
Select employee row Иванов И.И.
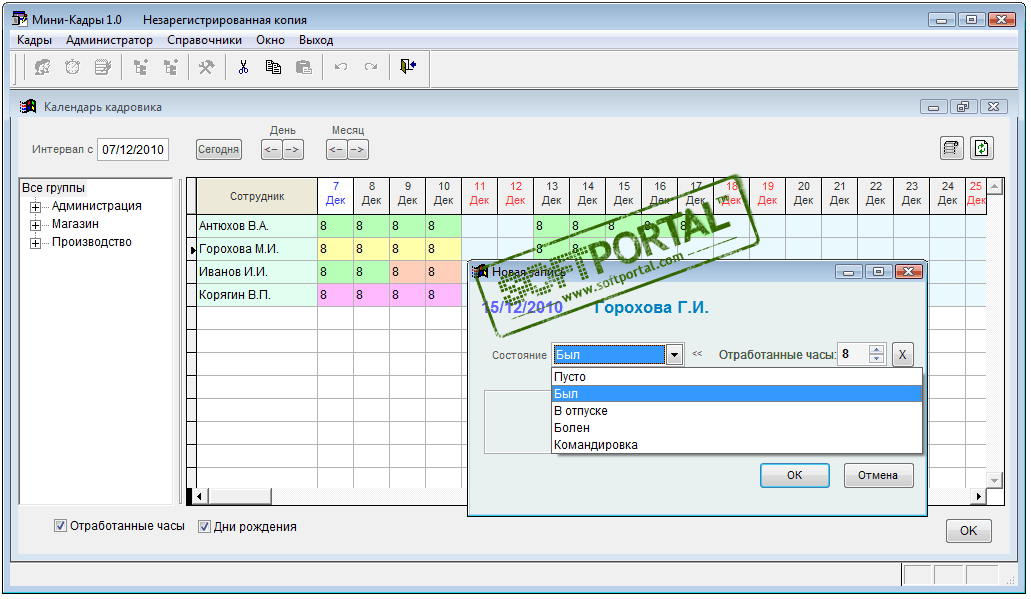(x=257, y=272)
